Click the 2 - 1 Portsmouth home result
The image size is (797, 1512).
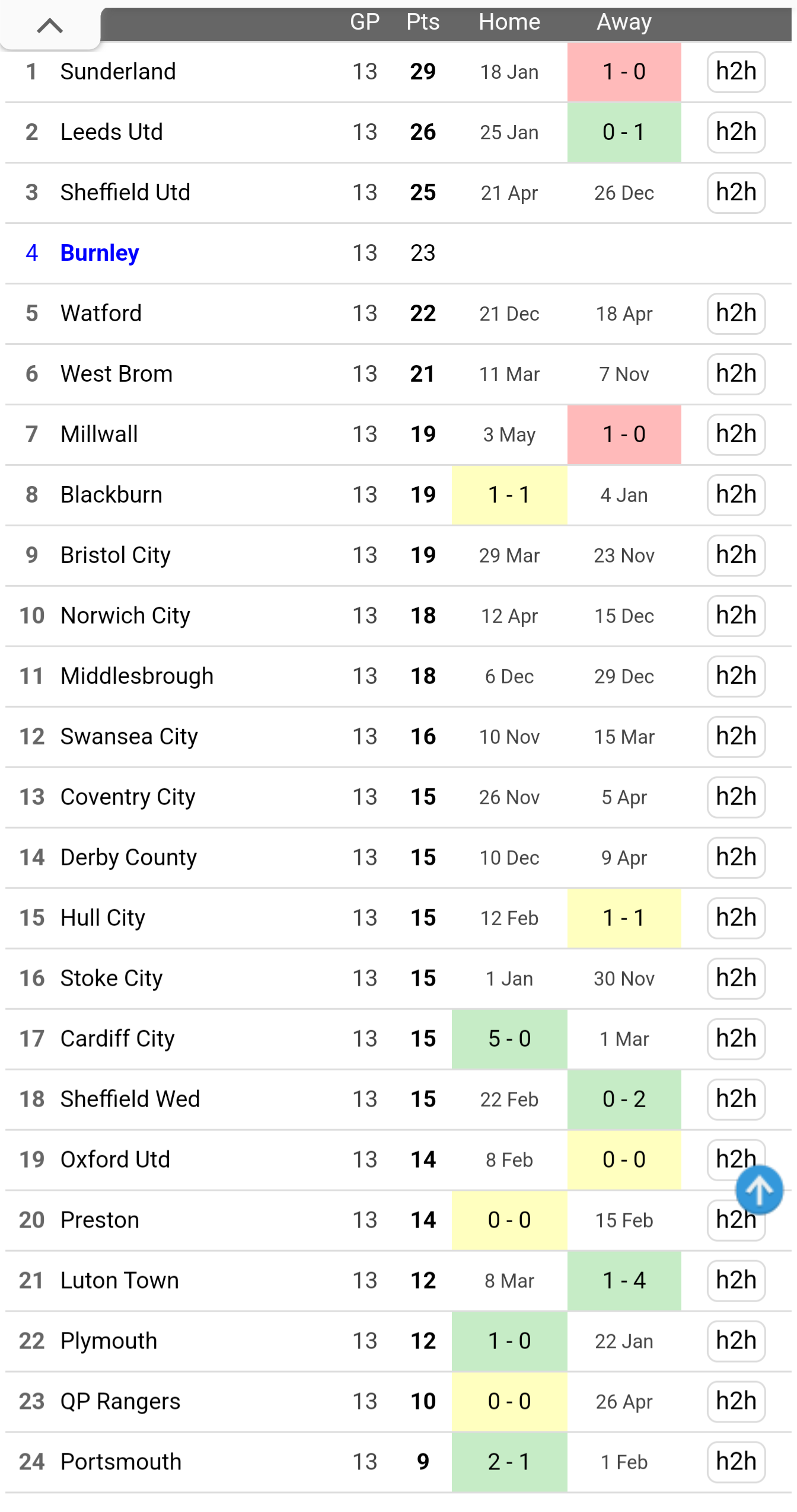[x=509, y=1462]
